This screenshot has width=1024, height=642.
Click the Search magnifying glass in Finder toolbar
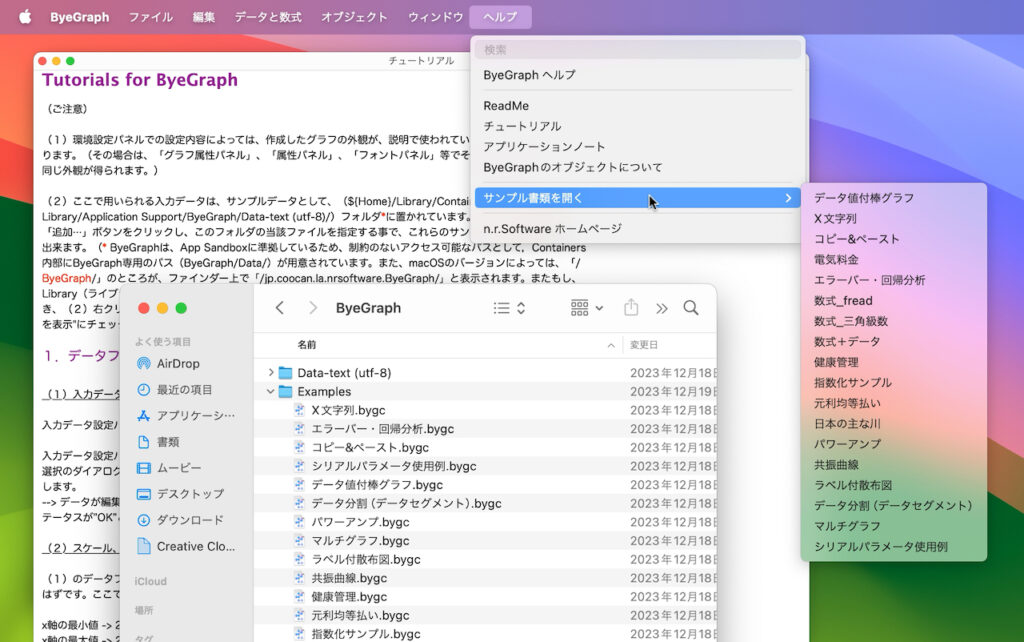(690, 308)
